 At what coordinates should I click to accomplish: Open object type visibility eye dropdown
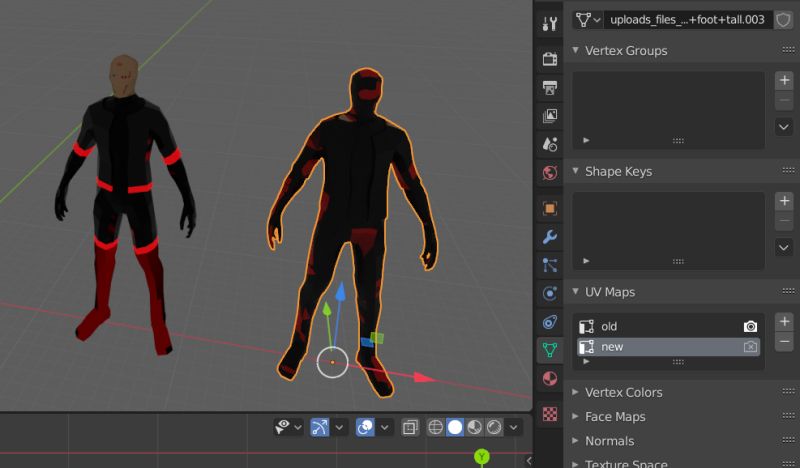coord(288,427)
